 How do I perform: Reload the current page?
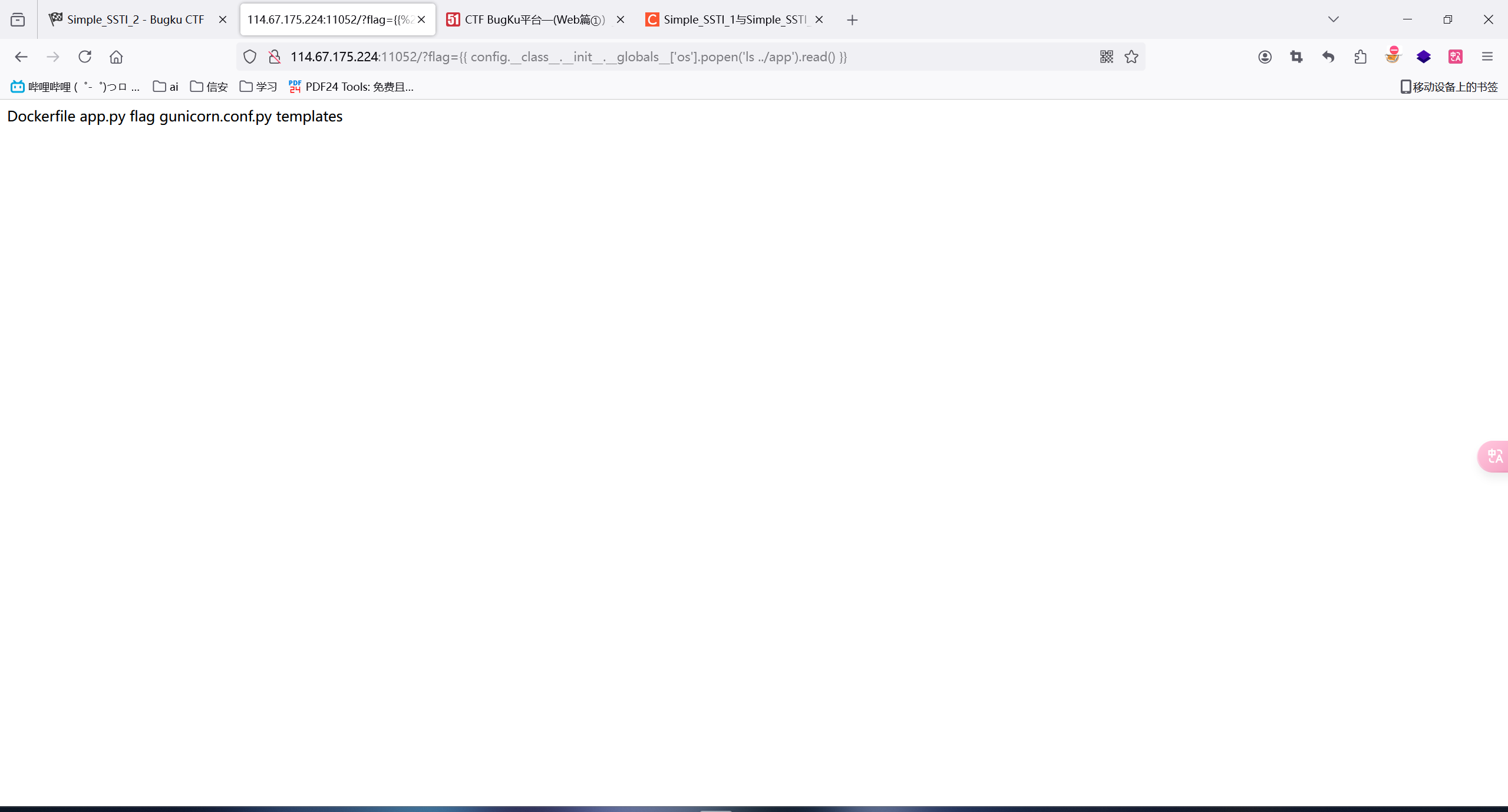tap(85, 57)
